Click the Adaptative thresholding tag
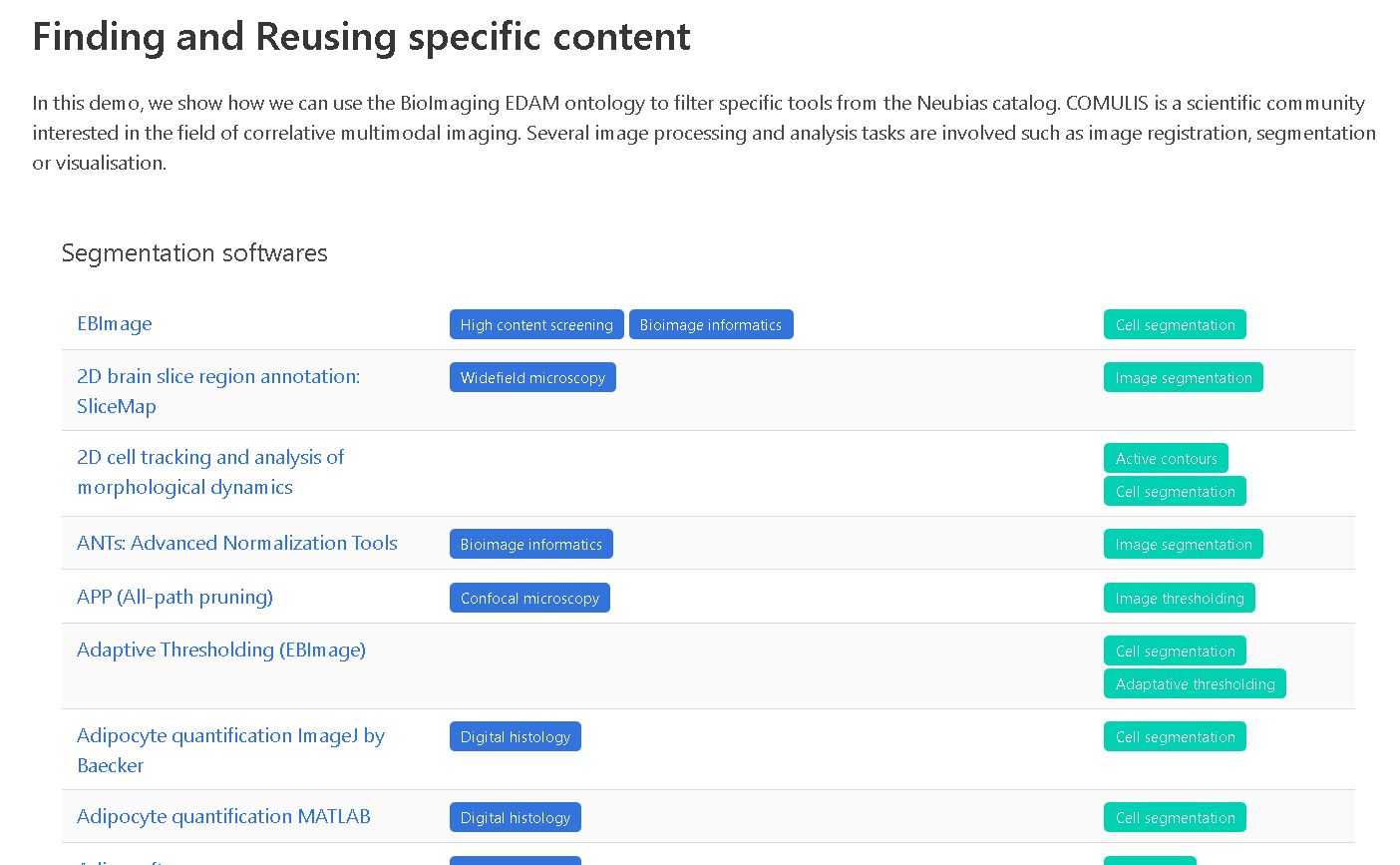Viewport: 1400px width, 865px height. point(1194,684)
